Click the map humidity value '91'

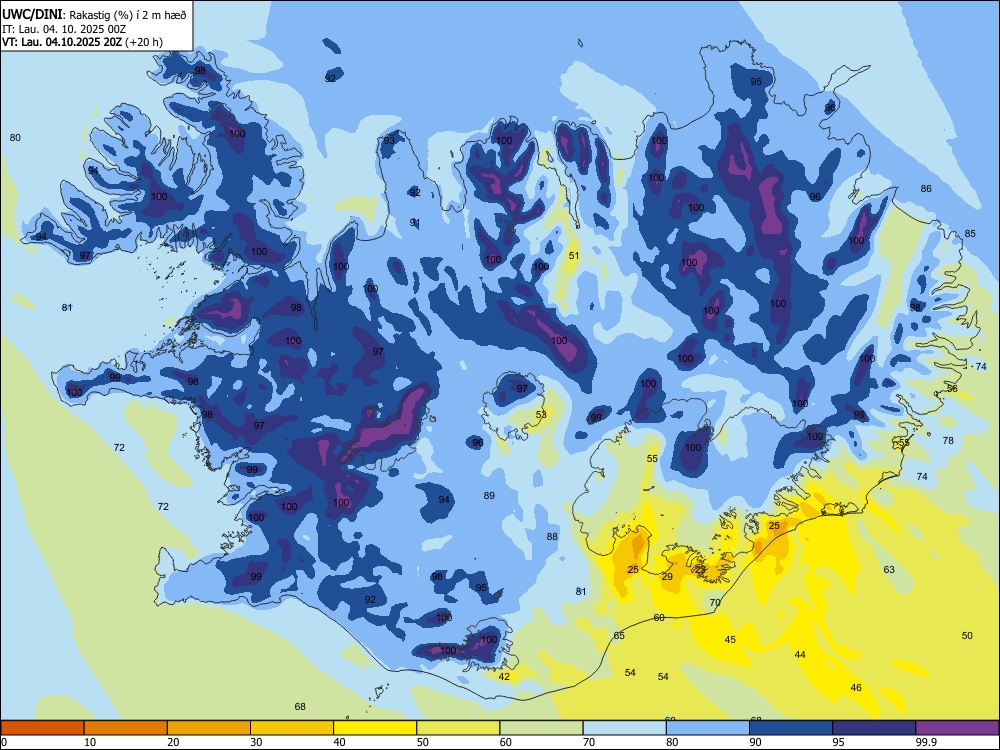415,223
